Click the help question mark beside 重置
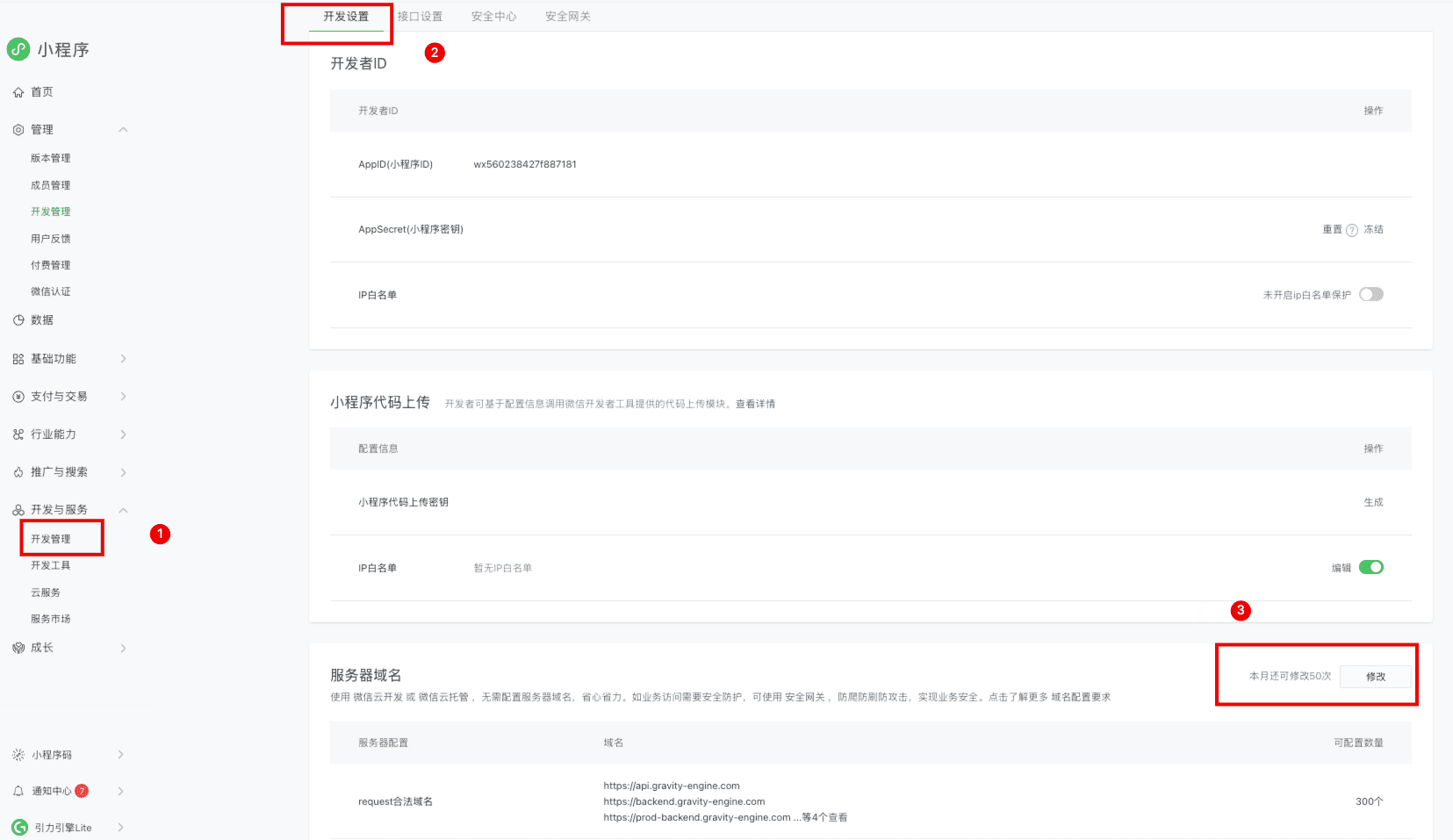 [x=1352, y=230]
